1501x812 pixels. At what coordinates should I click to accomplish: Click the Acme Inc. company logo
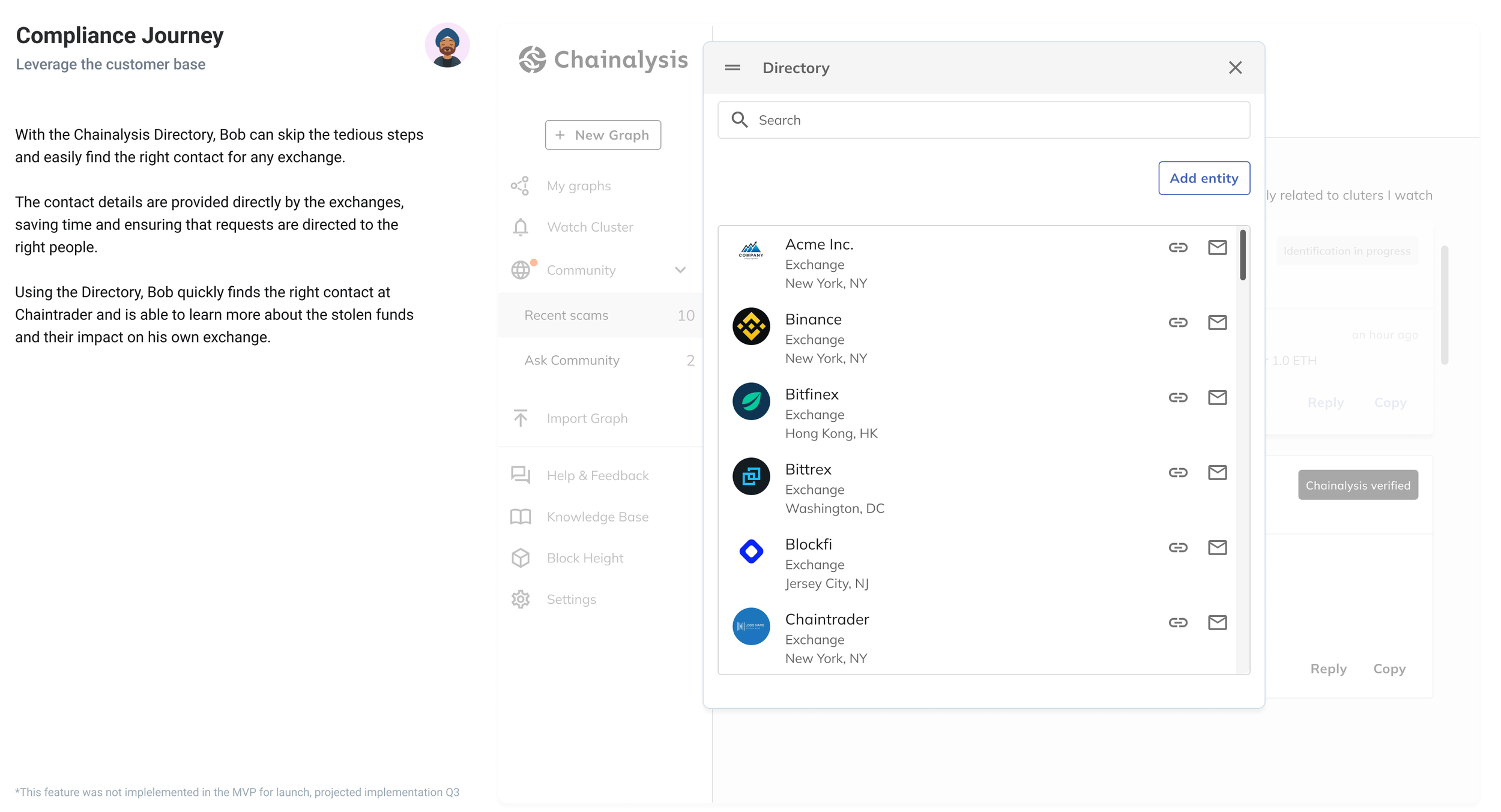pyautogui.click(x=750, y=250)
